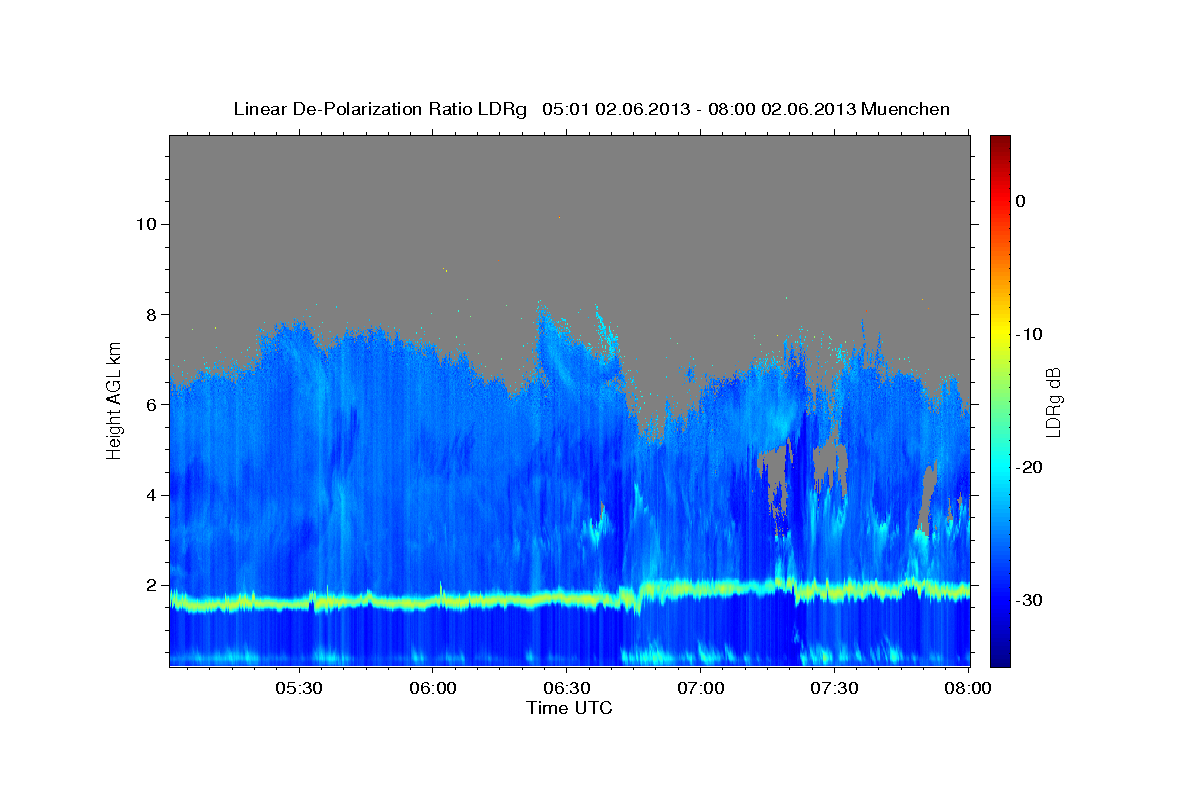1200x800 pixels.
Task: Click the 06:00 time tick label
Action: pyautogui.click(x=433, y=689)
